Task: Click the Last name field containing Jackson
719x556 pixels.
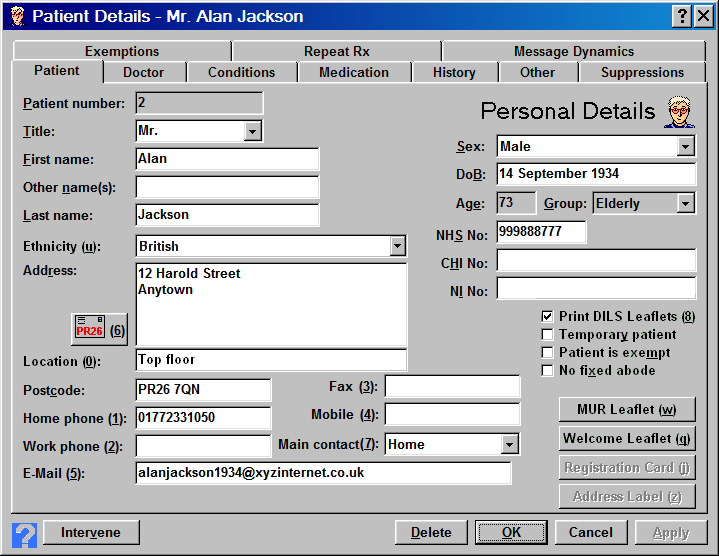Action: click(x=227, y=215)
